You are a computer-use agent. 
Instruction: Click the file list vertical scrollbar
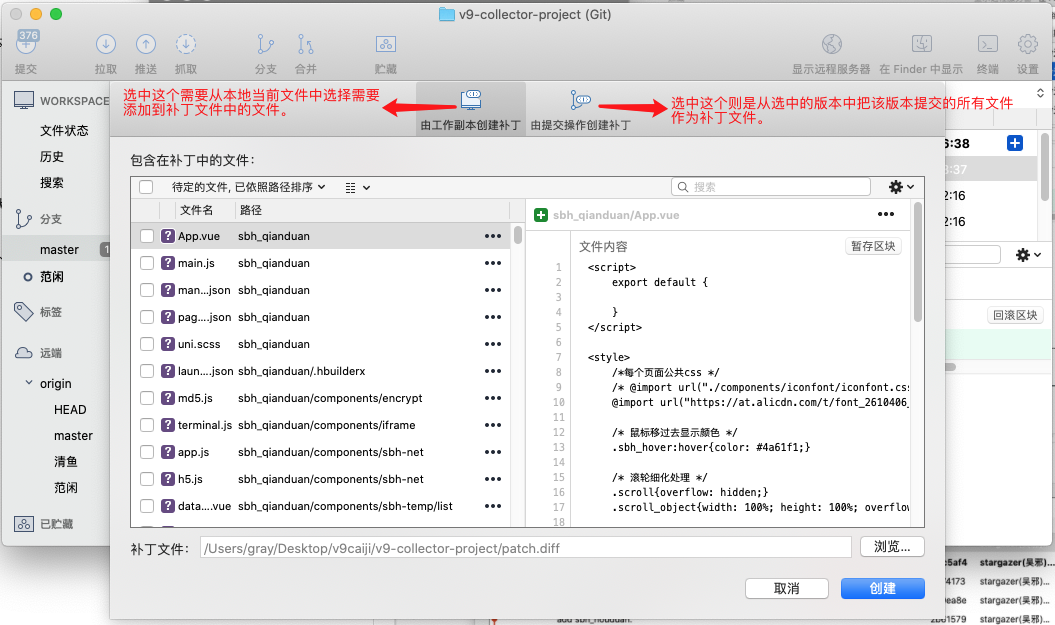click(517, 235)
